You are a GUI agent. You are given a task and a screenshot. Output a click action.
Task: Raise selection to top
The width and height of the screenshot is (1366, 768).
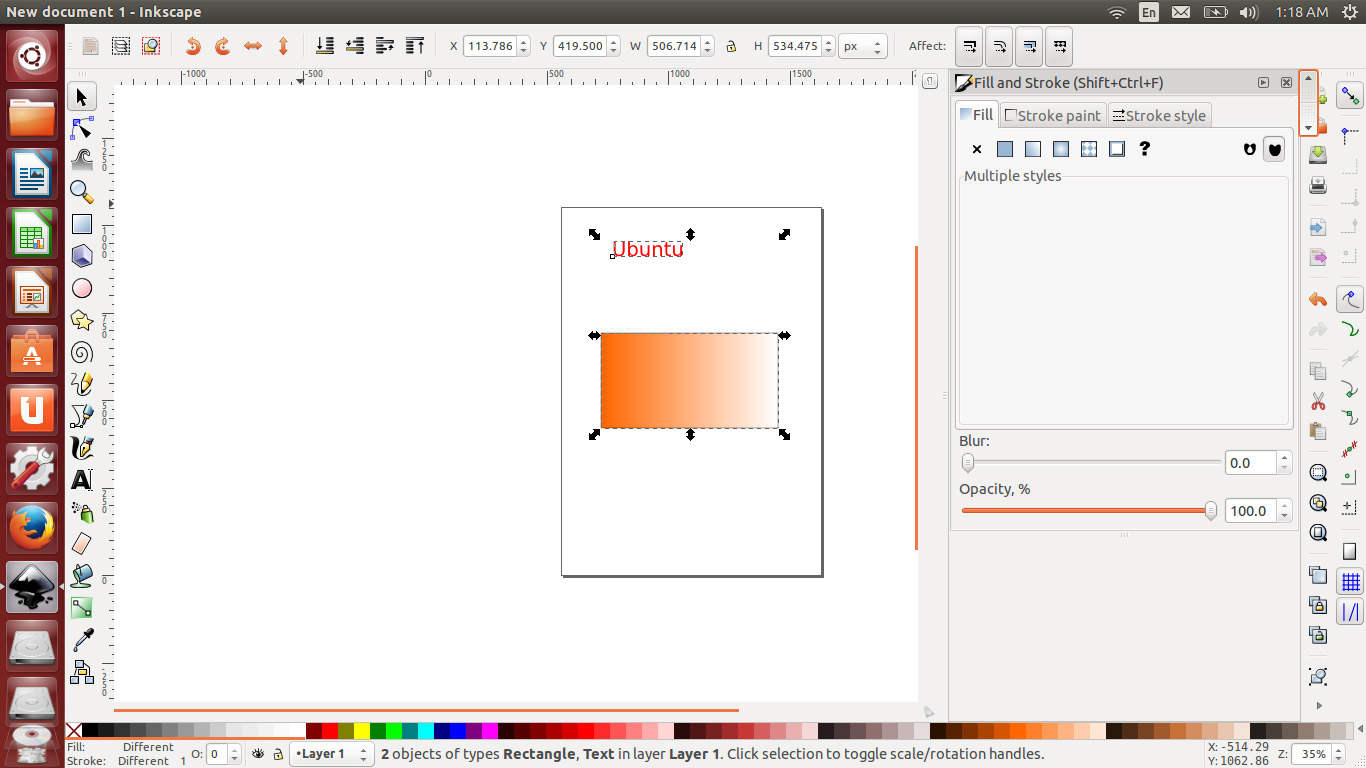pos(415,46)
